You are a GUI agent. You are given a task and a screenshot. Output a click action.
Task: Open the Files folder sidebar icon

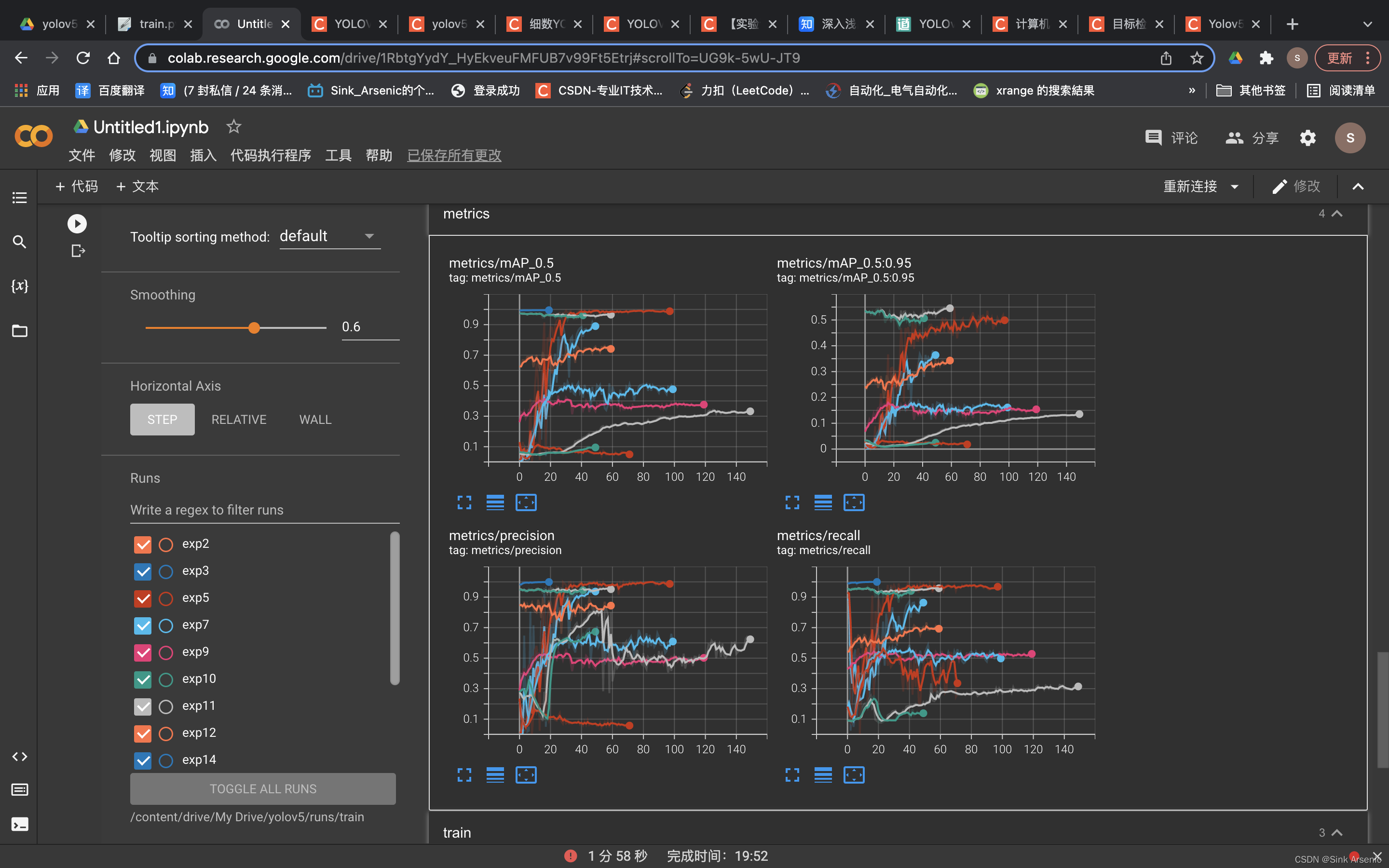coord(19,331)
